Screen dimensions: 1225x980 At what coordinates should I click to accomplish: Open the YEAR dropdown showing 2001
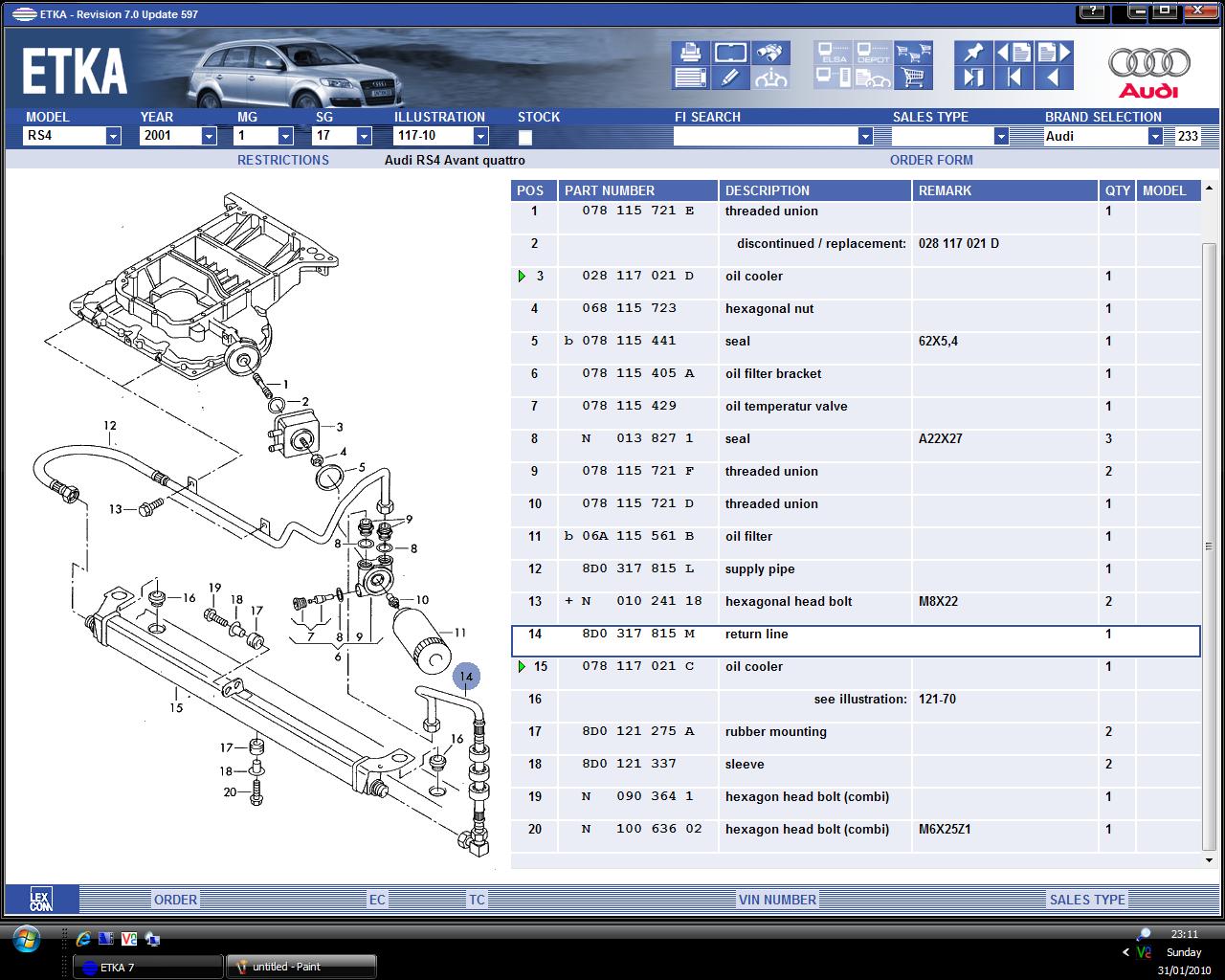pos(209,137)
